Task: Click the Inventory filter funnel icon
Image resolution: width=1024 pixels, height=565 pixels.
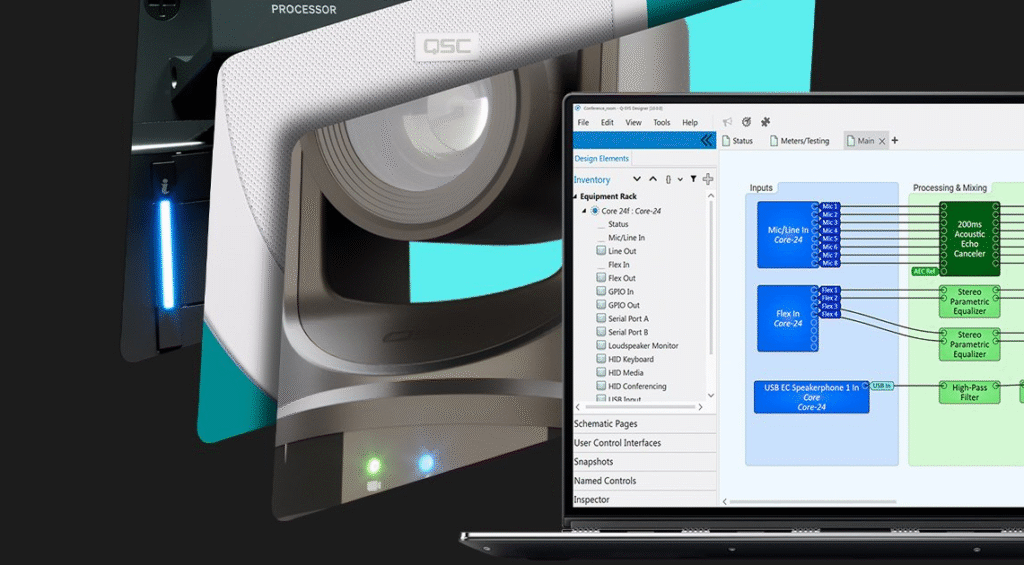Action: (693, 179)
